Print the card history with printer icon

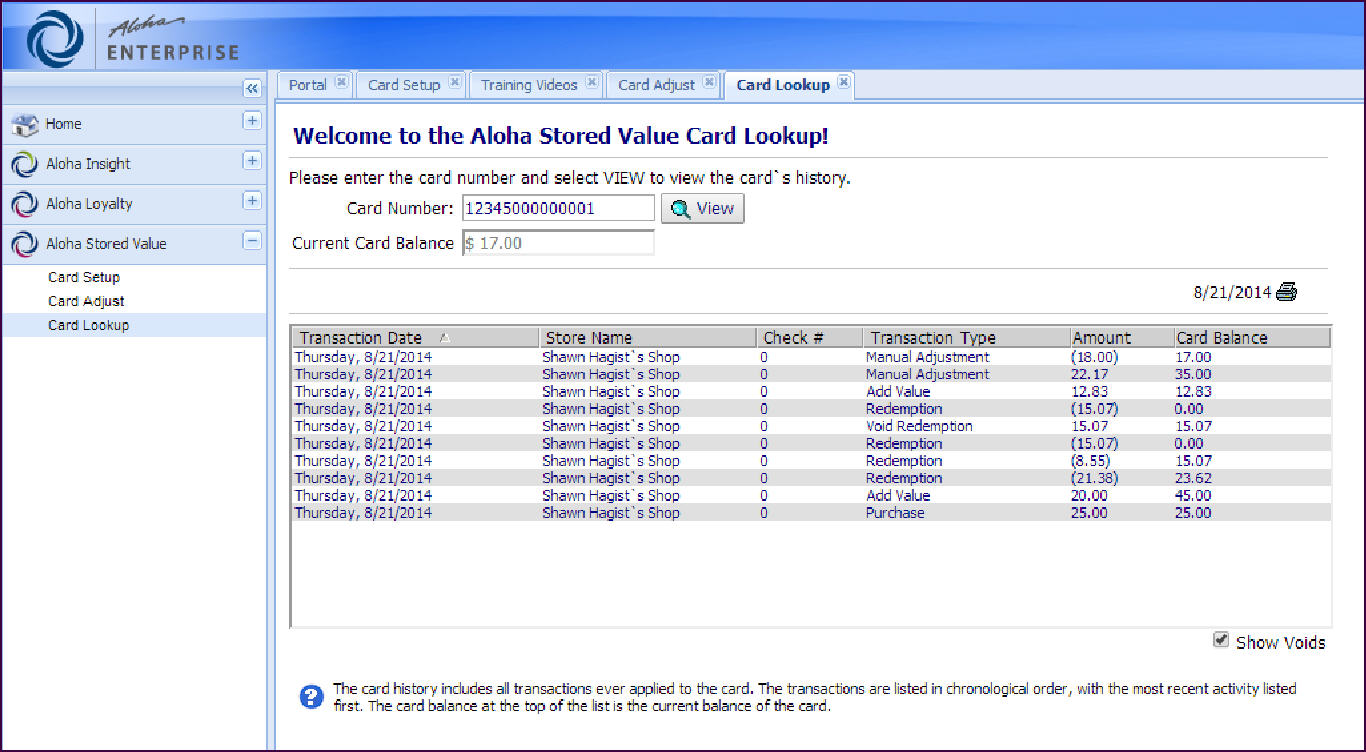(1287, 292)
